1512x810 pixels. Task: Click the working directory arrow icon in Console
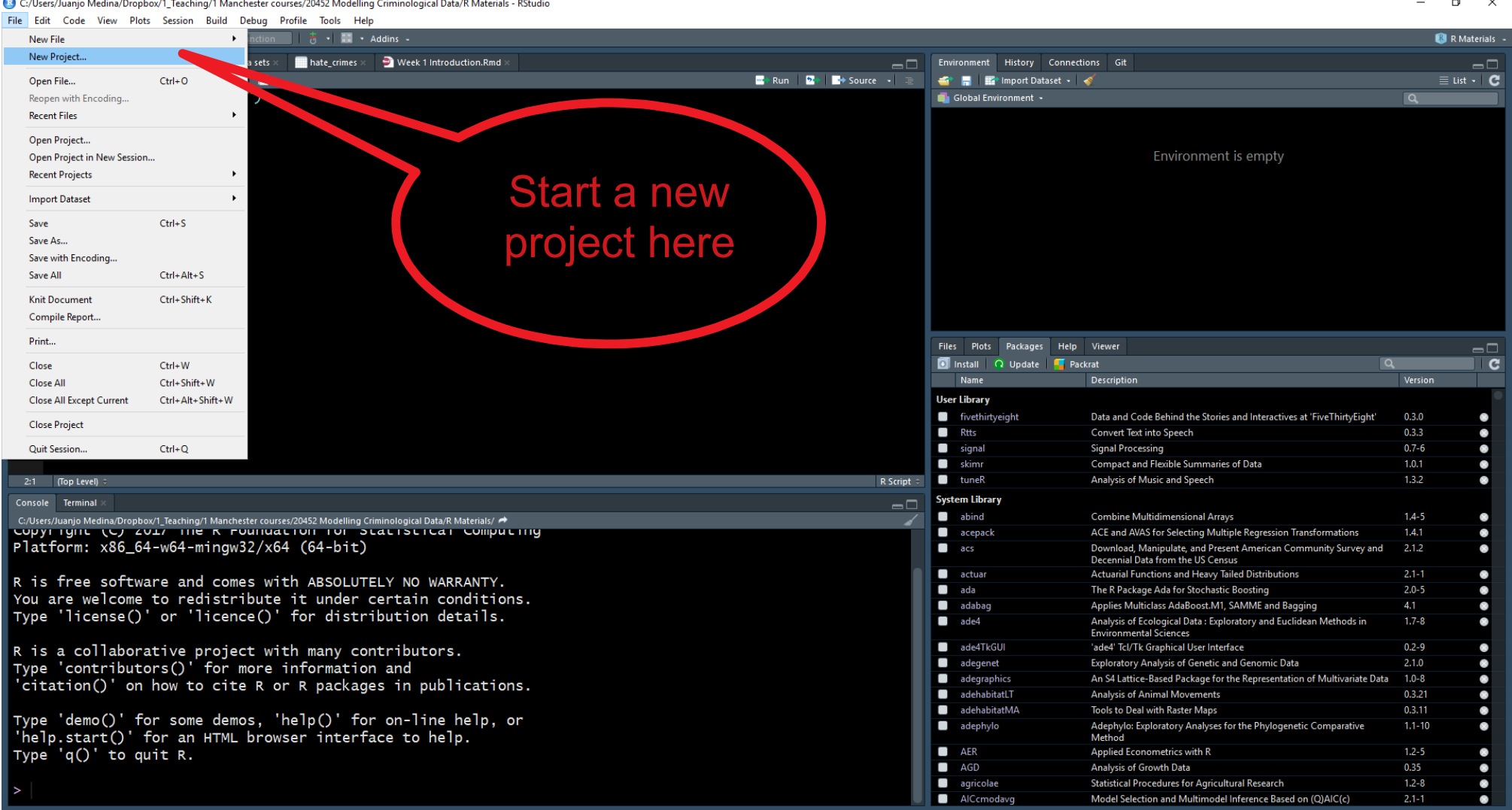pyautogui.click(x=503, y=520)
